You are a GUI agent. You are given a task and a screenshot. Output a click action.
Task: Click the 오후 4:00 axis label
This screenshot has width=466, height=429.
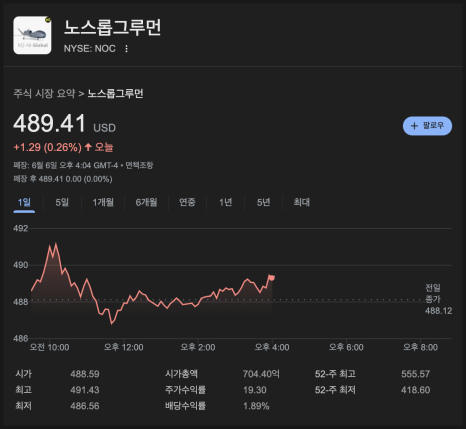point(272,347)
